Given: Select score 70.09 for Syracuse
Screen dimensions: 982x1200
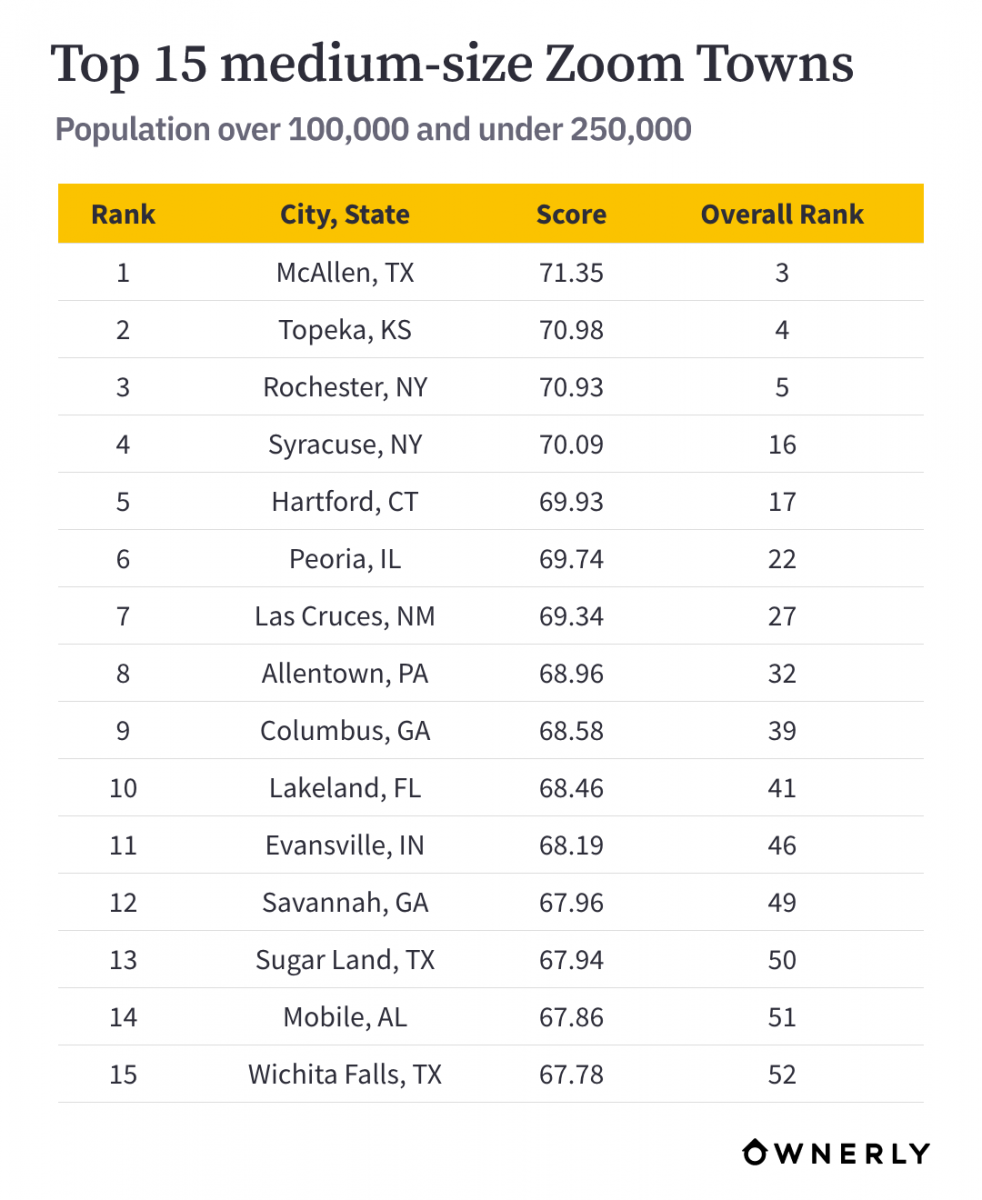Looking at the screenshot, I should pos(571,444).
